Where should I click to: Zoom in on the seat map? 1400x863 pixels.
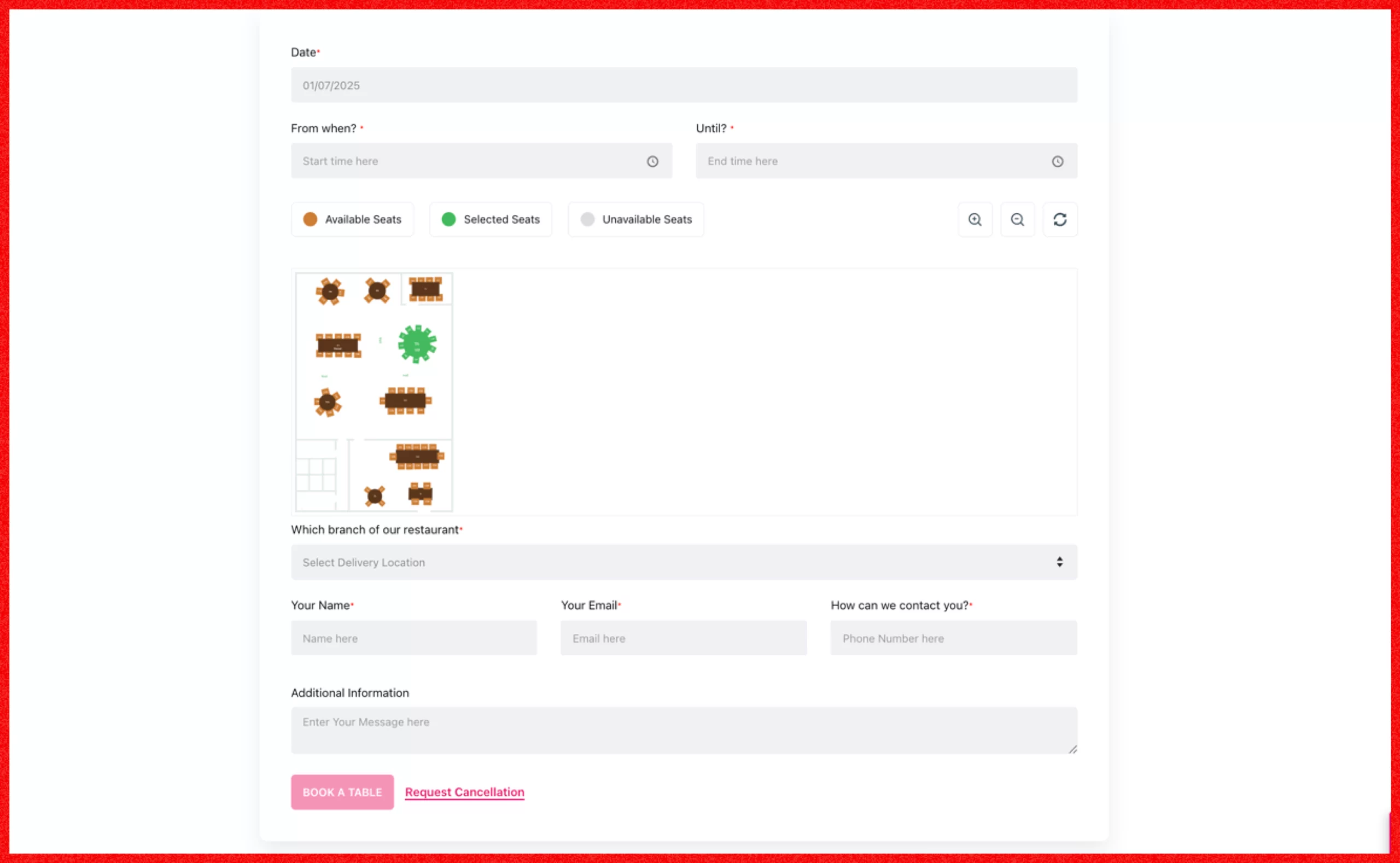[975, 219]
